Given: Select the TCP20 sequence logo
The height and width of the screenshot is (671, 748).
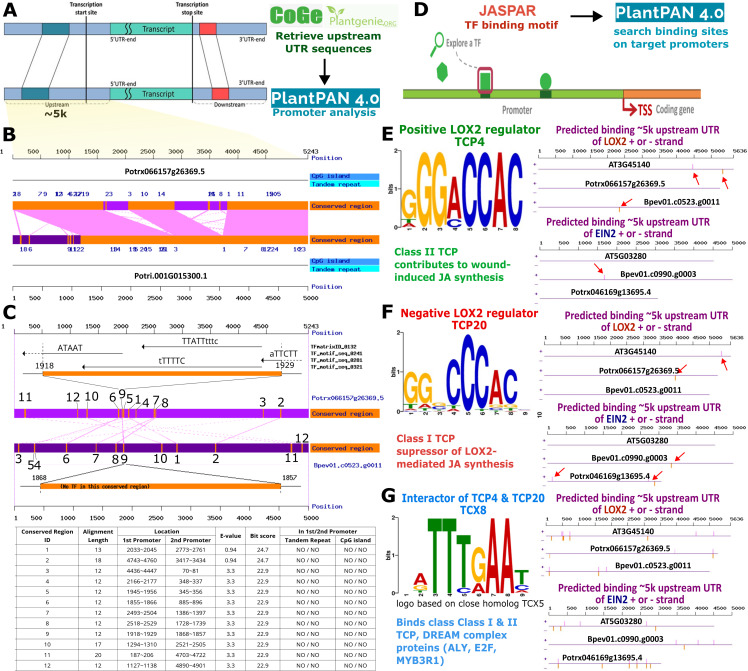Looking at the screenshot, I should [461, 373].
